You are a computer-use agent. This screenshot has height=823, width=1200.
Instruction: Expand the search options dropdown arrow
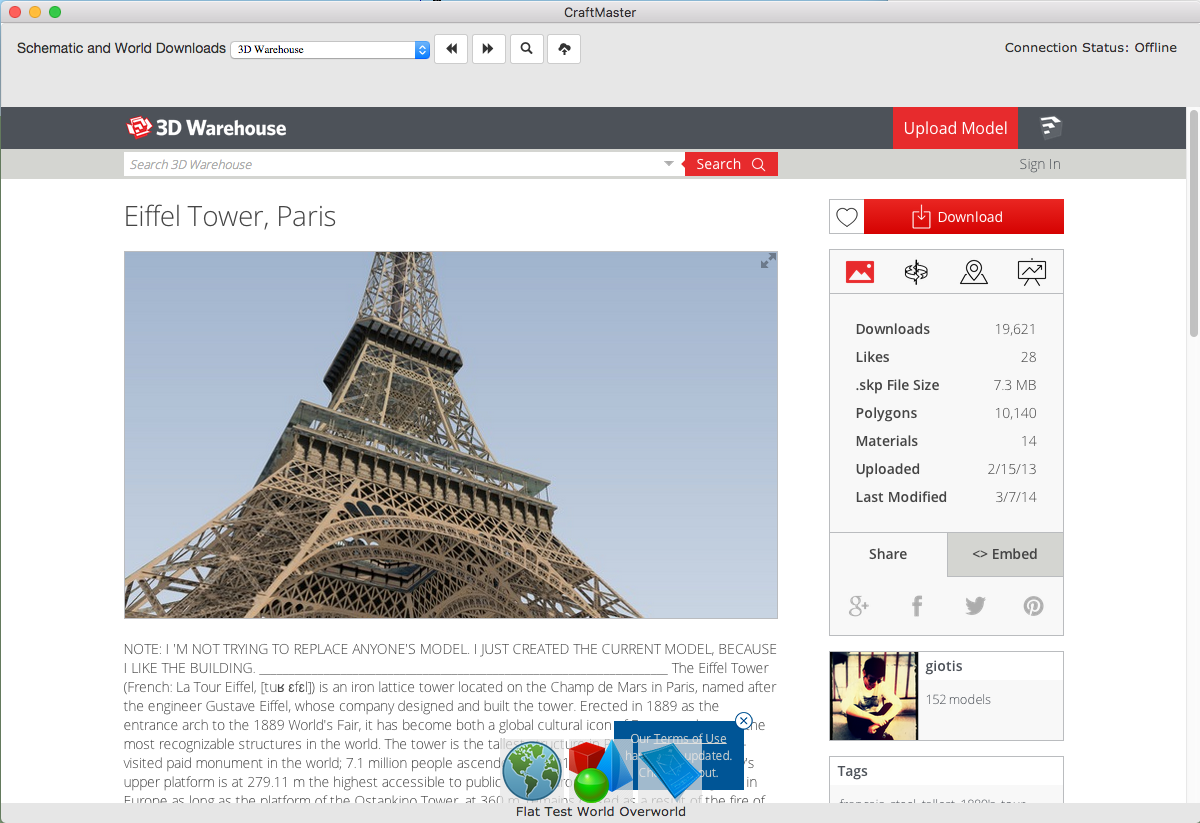click(x=669, y=164)
